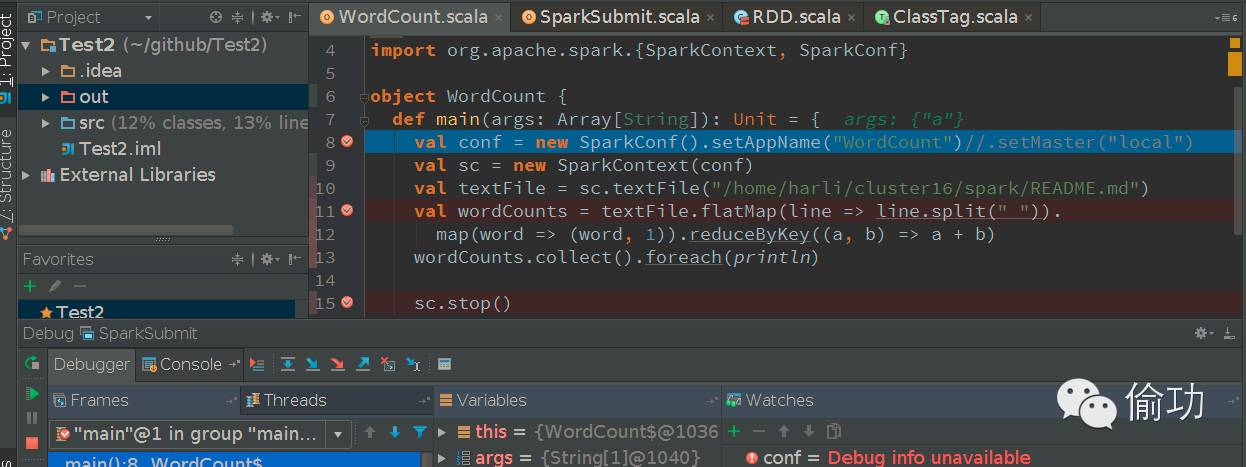Viewport: 1246px width, 467px height.
Task: Close the RDD.scala tab
Action: coord(849,17)
